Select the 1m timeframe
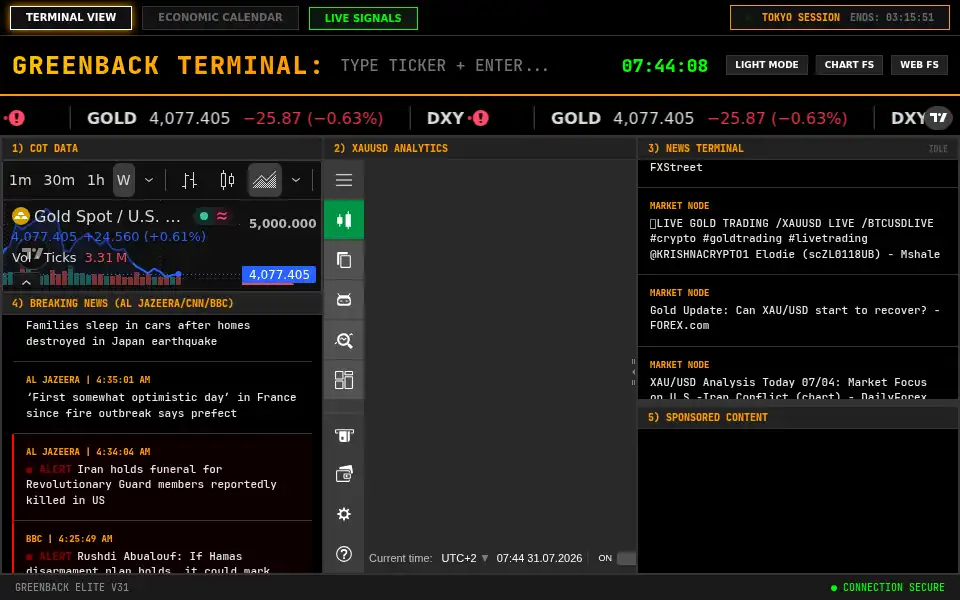 (20, 180)
